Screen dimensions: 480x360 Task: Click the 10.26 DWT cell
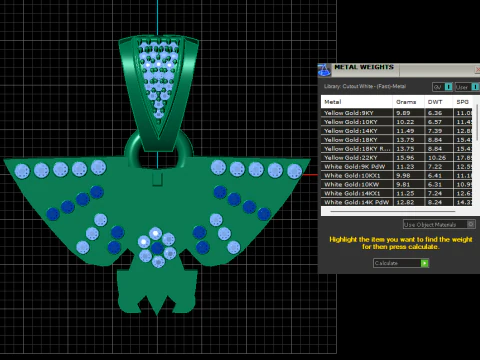pyautogui.click(x=439, y=158)
